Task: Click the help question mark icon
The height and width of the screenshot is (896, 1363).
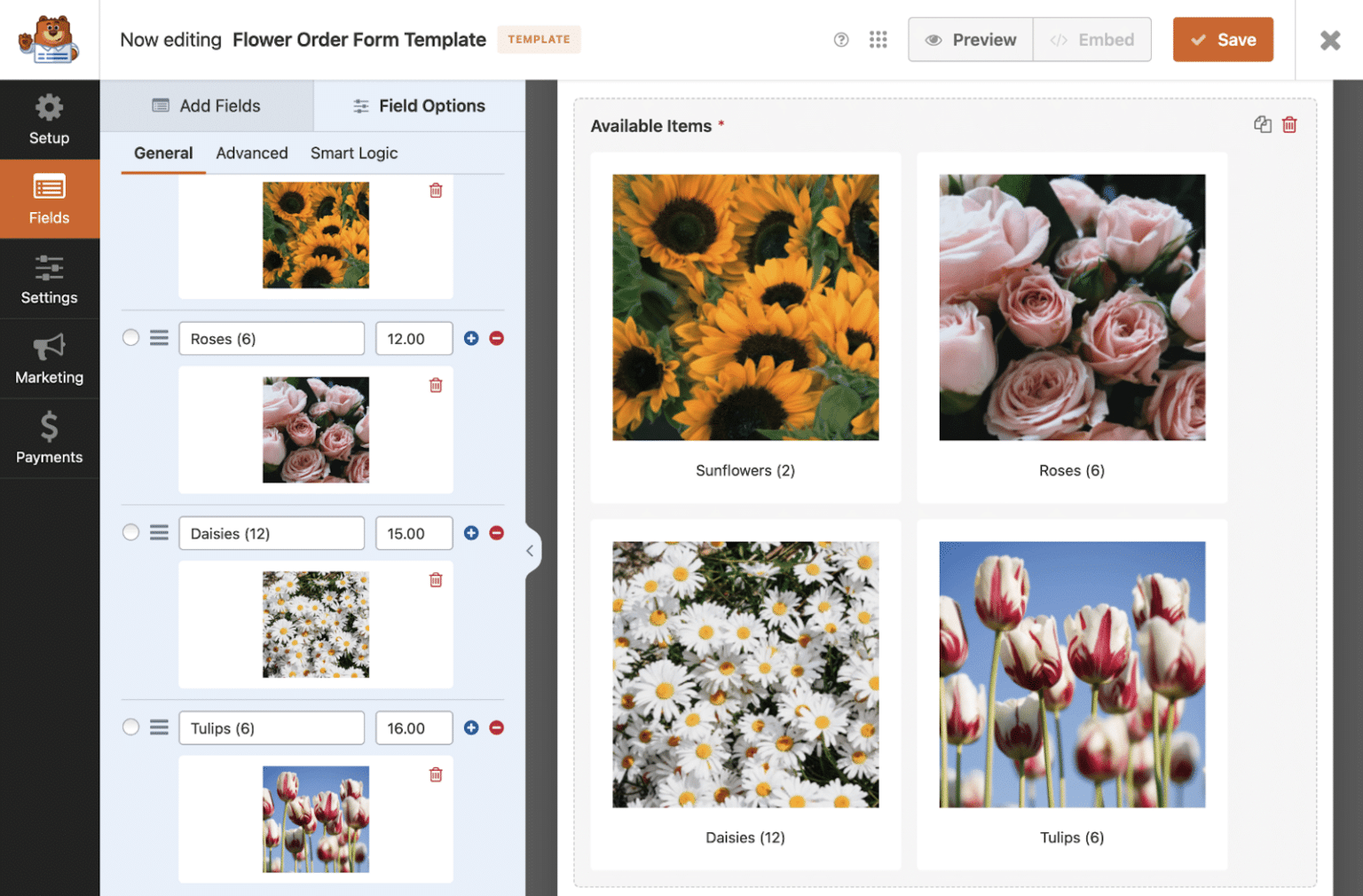Action: (841, 39)
